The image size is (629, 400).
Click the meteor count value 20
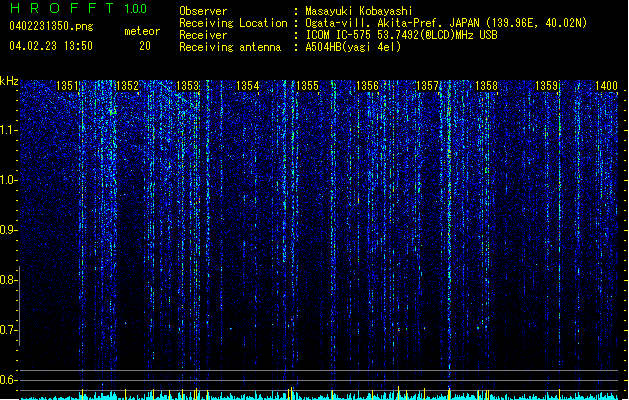click(145, 46)
